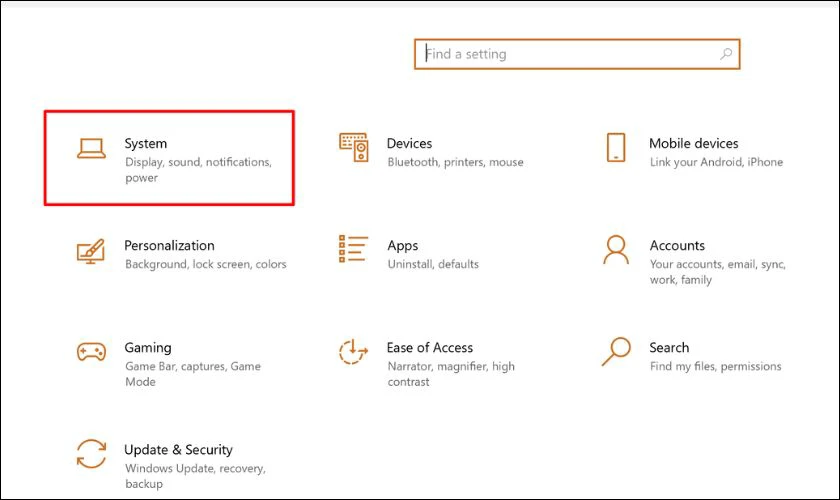Click the phone icon for Mobile devices
The width and height of the screenshot is (840, 500).
[616, 148]
